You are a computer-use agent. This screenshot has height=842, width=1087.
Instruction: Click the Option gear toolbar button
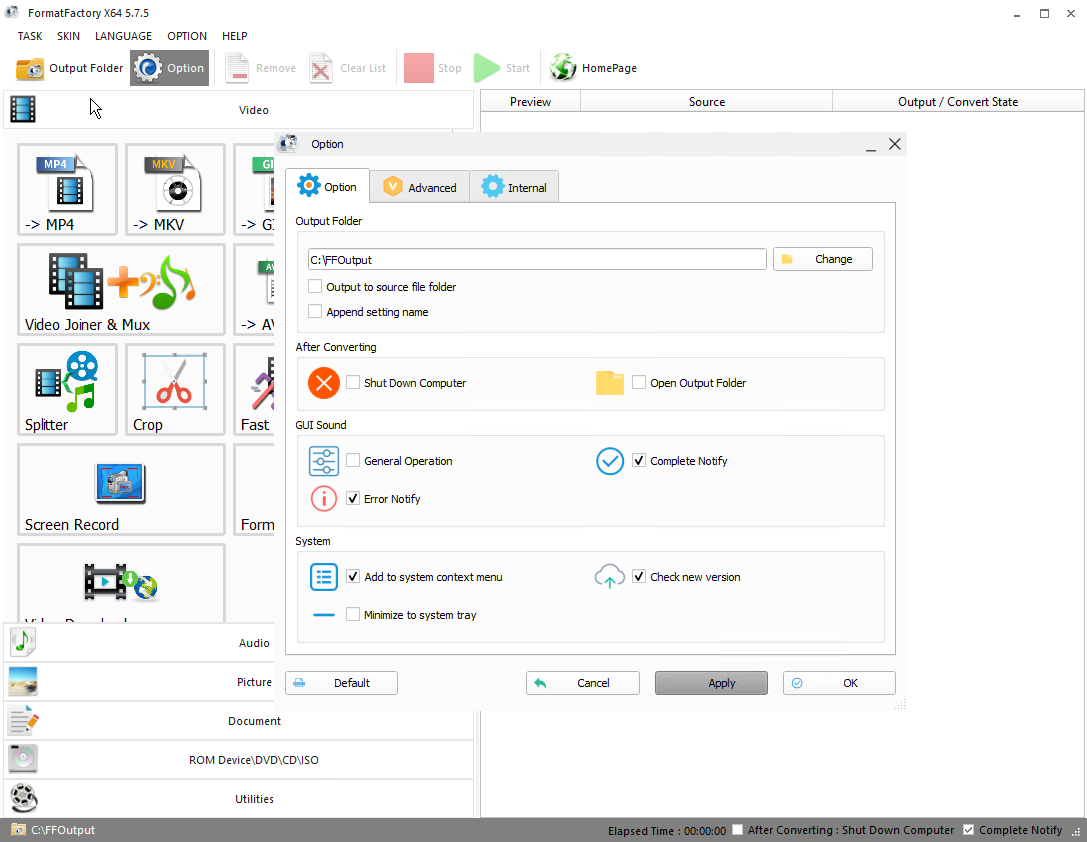tap(169, 68)
